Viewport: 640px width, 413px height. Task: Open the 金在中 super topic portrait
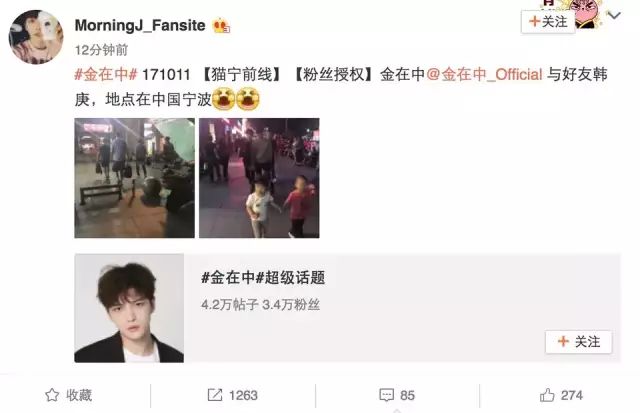click(129, 308)
